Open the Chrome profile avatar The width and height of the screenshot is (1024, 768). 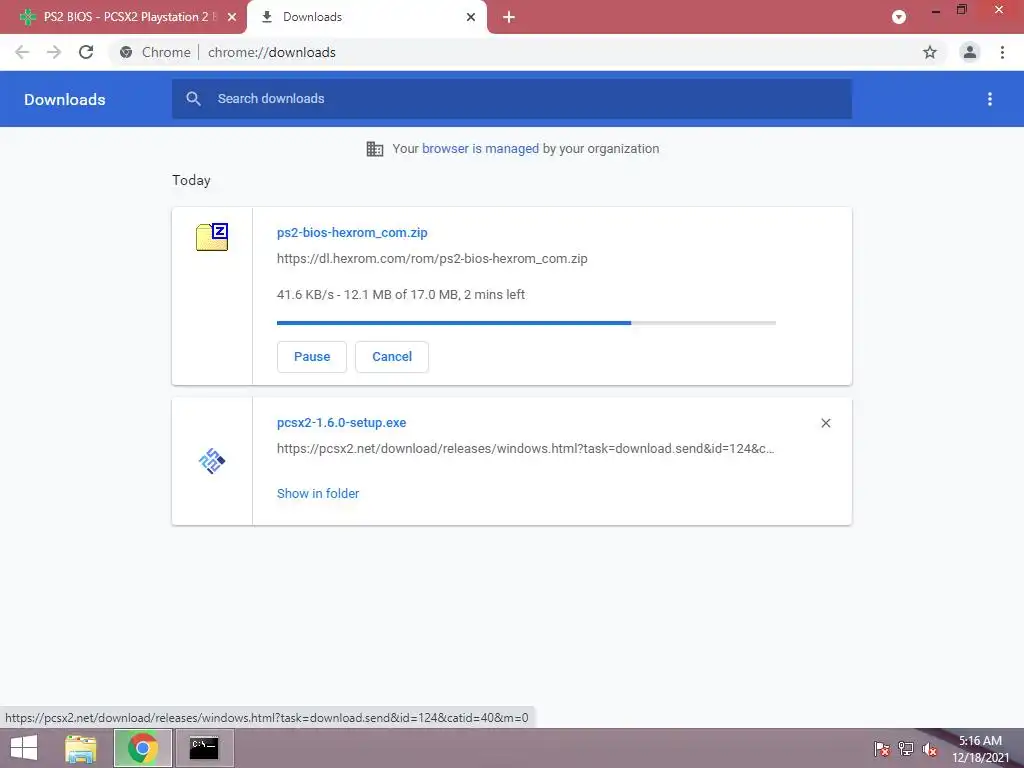coord(970,52)
